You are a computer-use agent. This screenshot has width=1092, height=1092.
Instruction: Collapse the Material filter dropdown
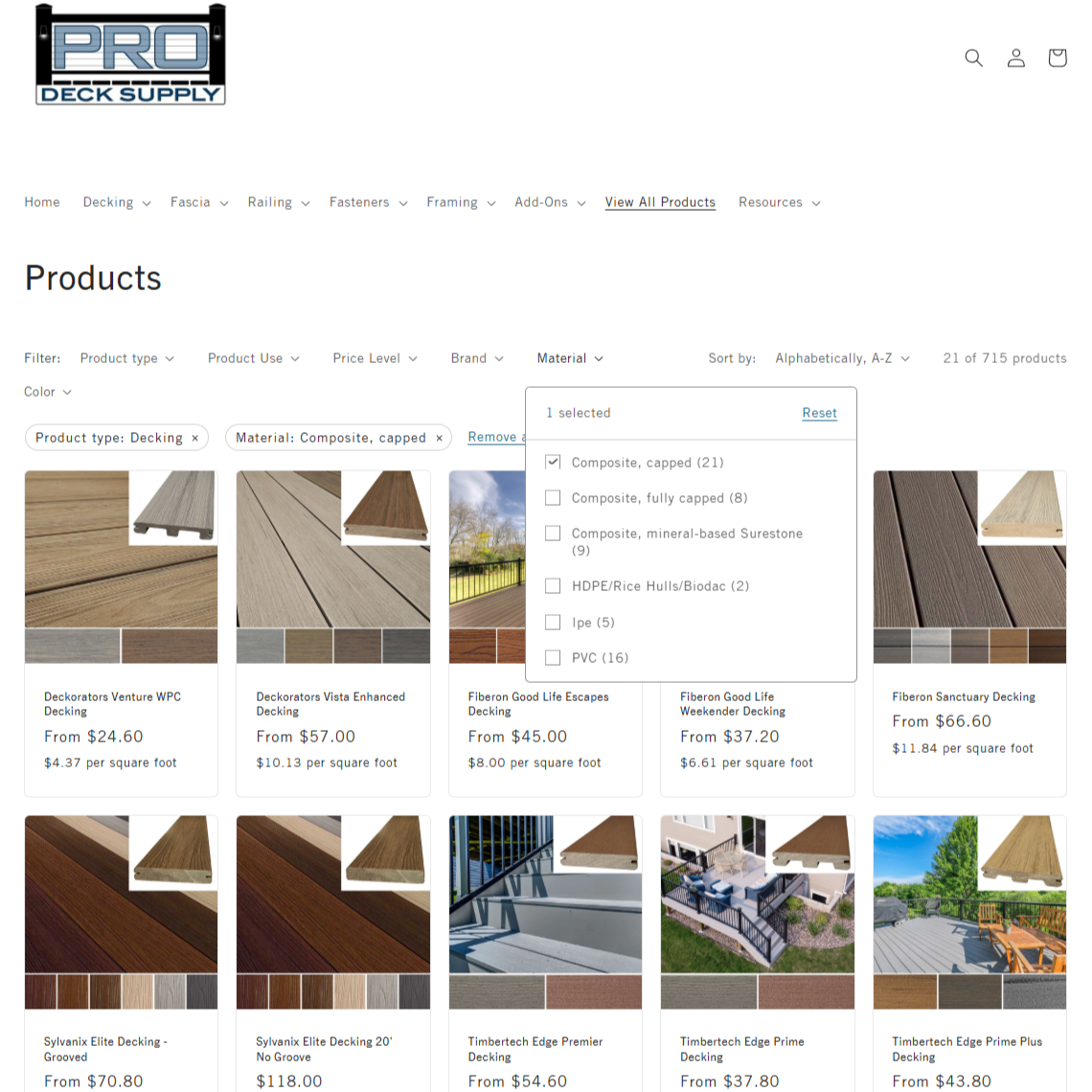570,358
